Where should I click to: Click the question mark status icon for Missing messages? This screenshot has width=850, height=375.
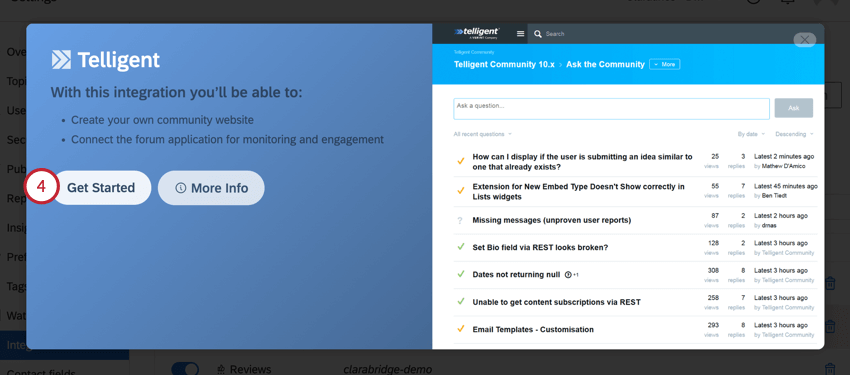(461, 221)
